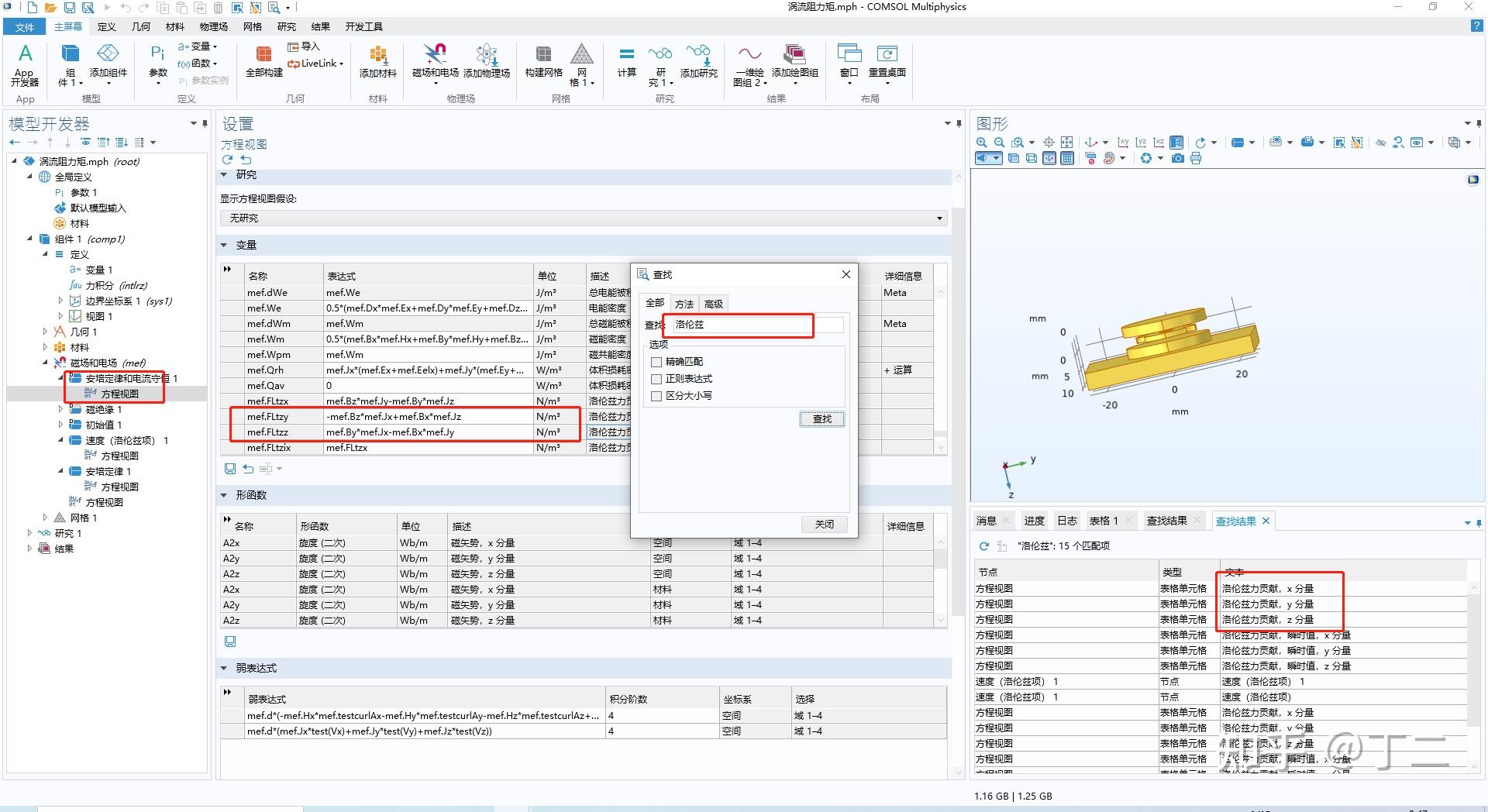Open the 显示方程视图假设 dropdown showing 无研究

[x=584, y=218]
